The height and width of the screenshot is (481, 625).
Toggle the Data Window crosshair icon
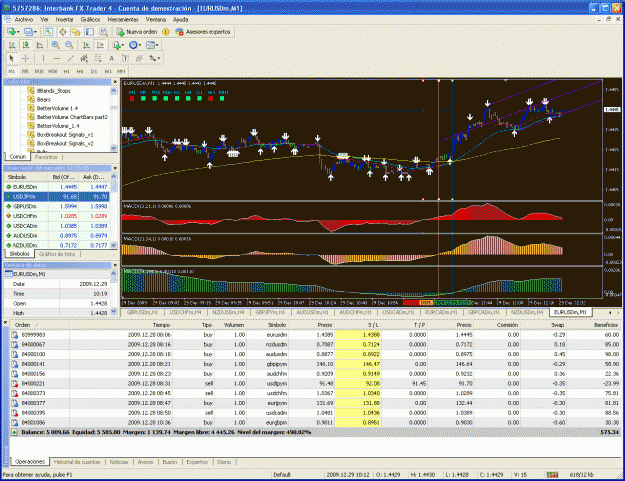click(63, 32)
